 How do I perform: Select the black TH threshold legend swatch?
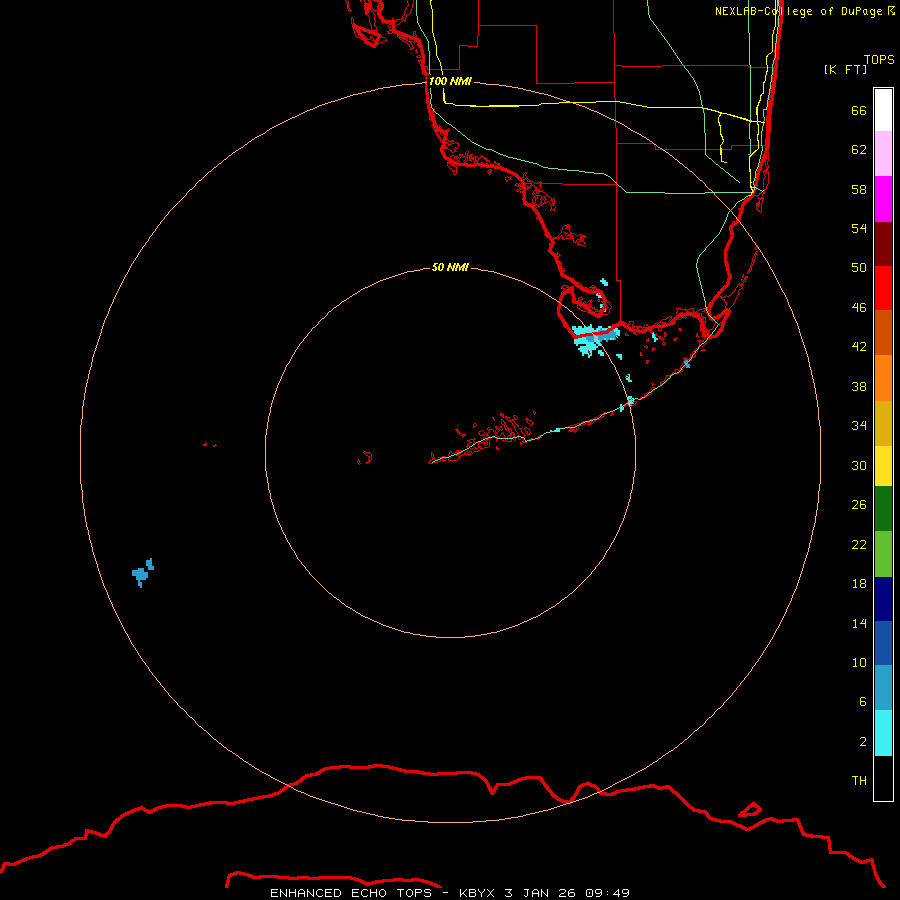[883, 778]
